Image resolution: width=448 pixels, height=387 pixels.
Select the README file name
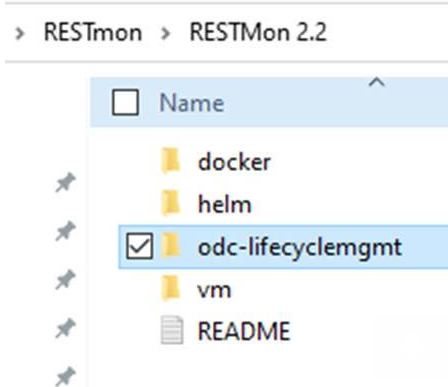click(244, 331)
